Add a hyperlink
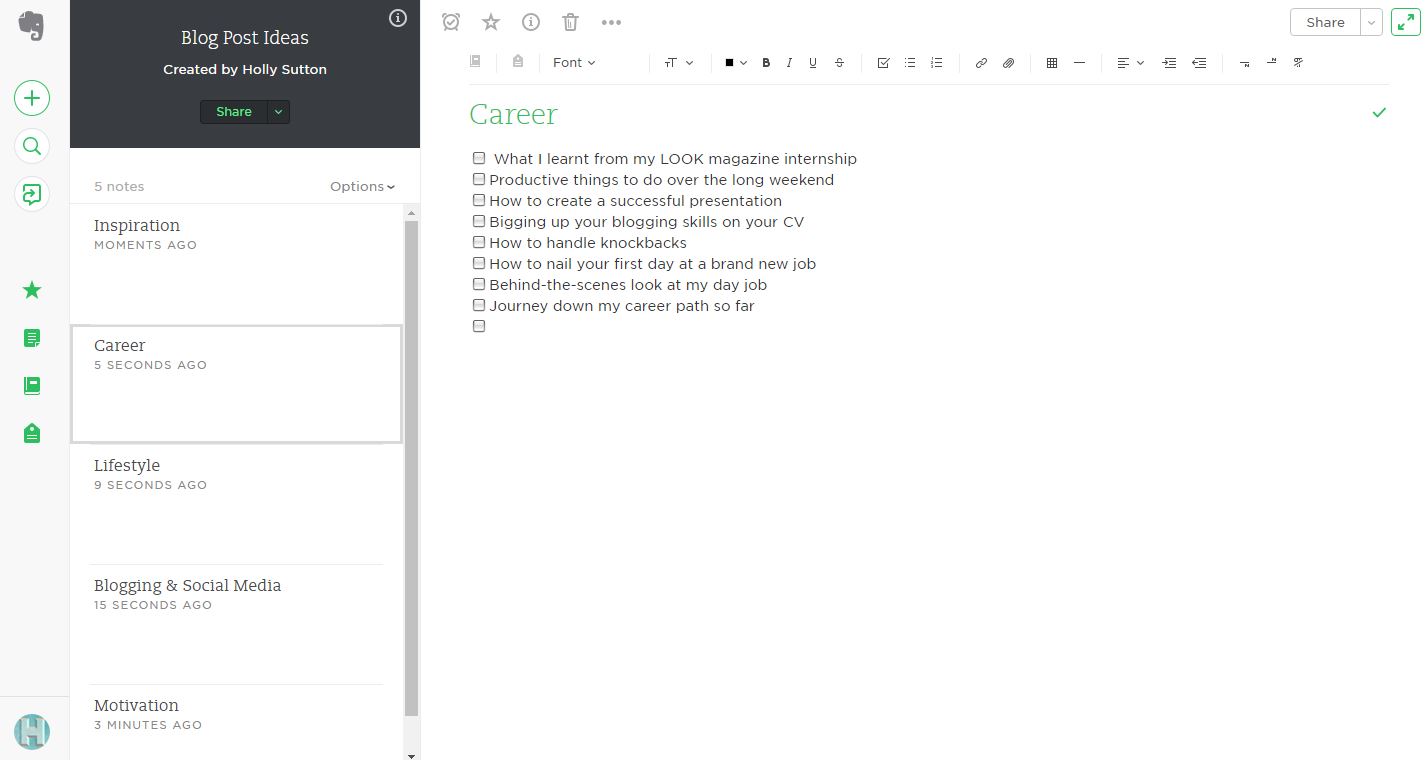 coord(981,63)
